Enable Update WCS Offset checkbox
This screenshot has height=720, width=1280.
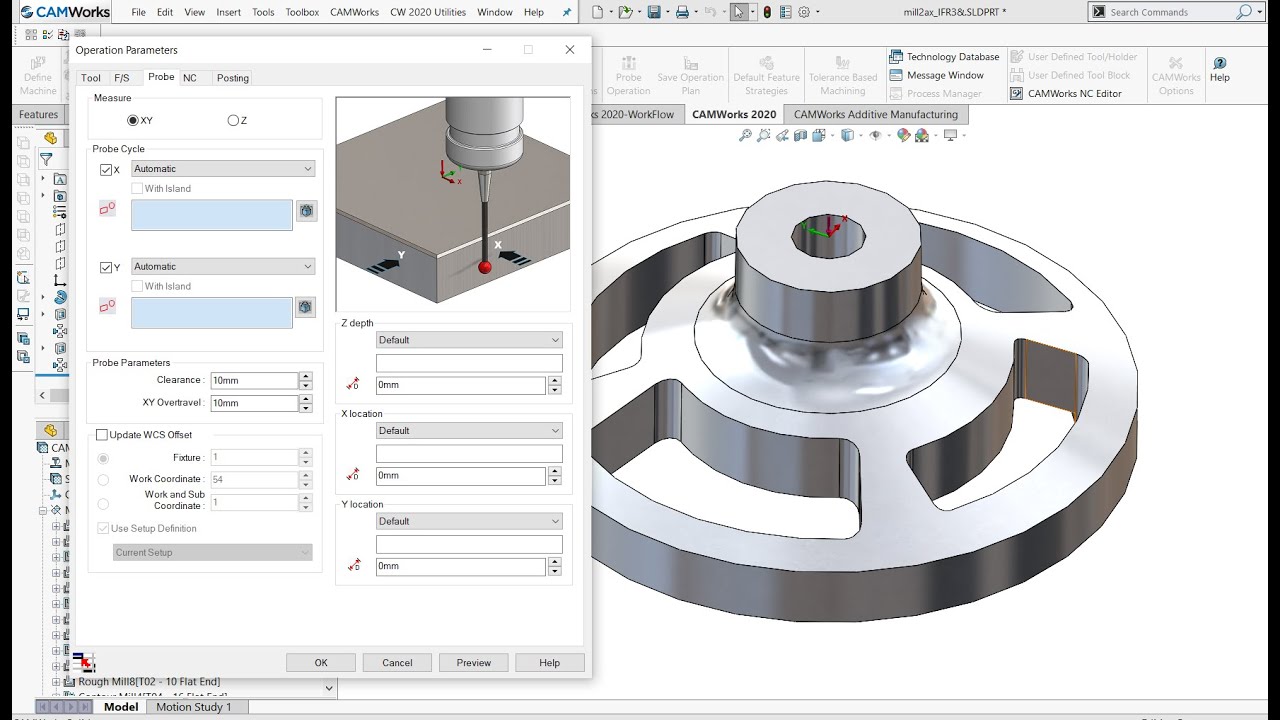102,435
